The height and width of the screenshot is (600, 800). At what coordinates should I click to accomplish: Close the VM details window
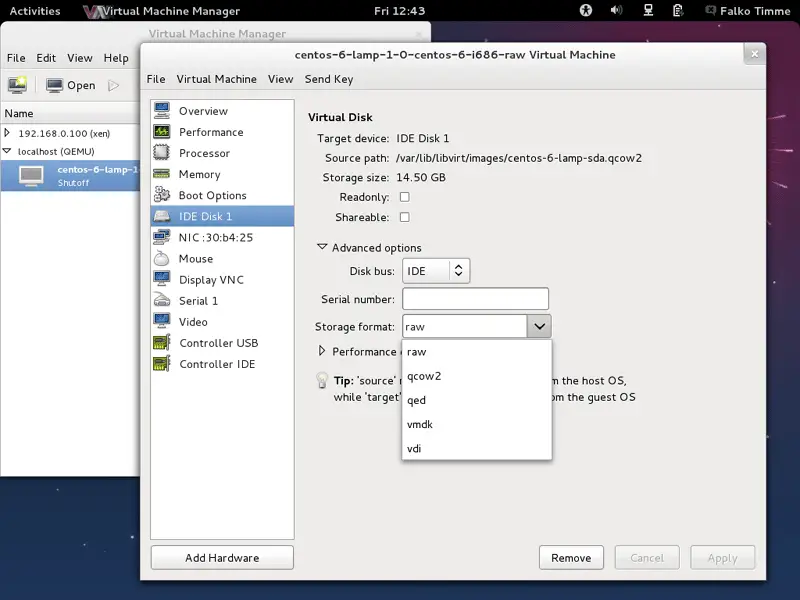(x=755, y=54)
